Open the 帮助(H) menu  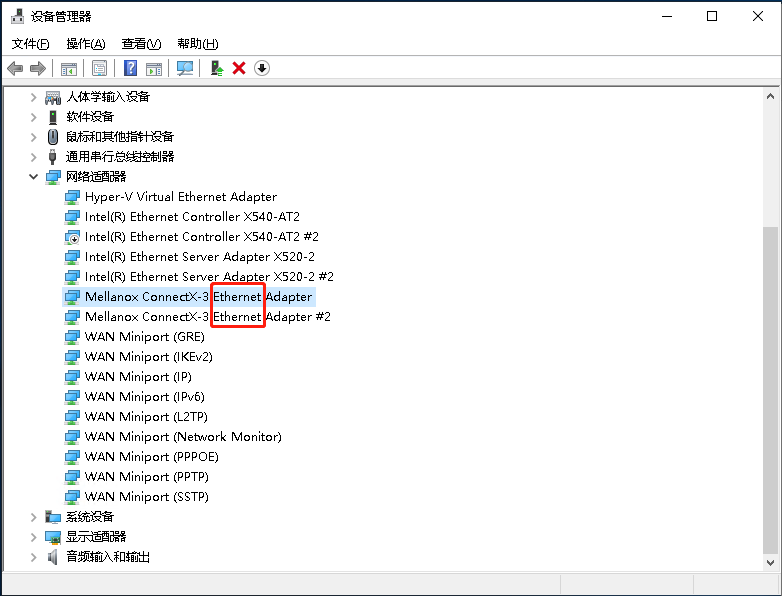point(197,44)
